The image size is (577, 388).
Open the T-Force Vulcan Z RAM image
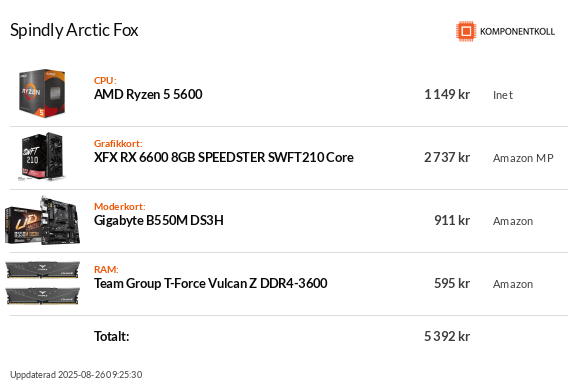43,283
